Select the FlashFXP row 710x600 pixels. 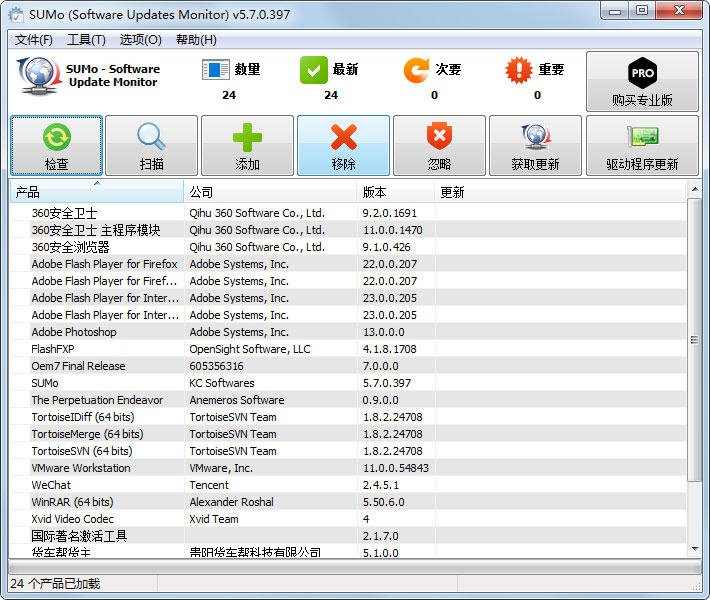[348, 349]
